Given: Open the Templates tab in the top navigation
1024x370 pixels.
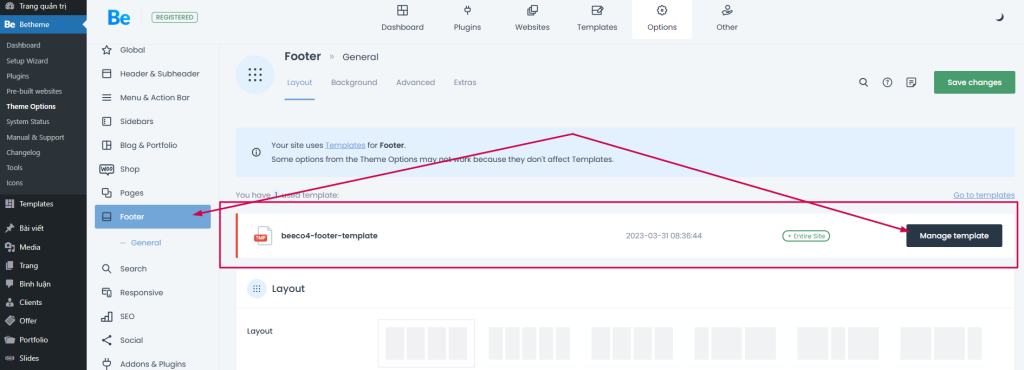Looking at the screenshot, I should click(x=597, y=19).
